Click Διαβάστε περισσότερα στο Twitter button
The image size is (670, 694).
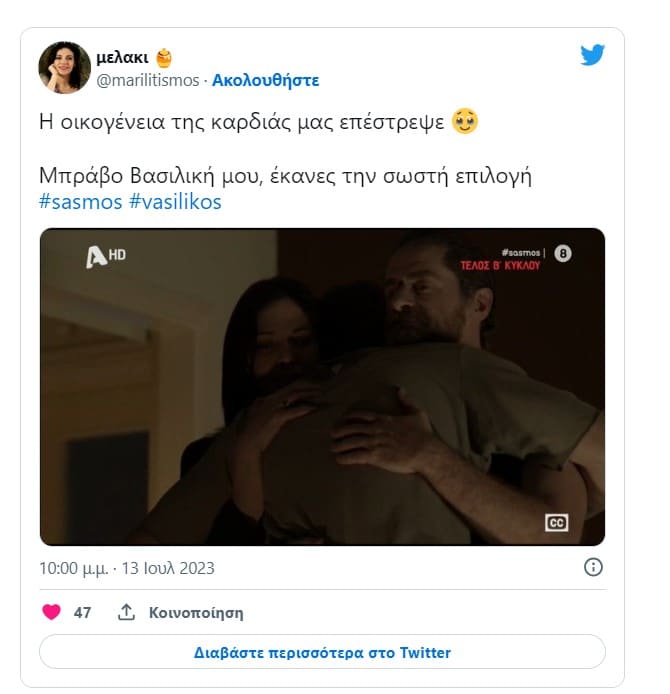point(322,652)
